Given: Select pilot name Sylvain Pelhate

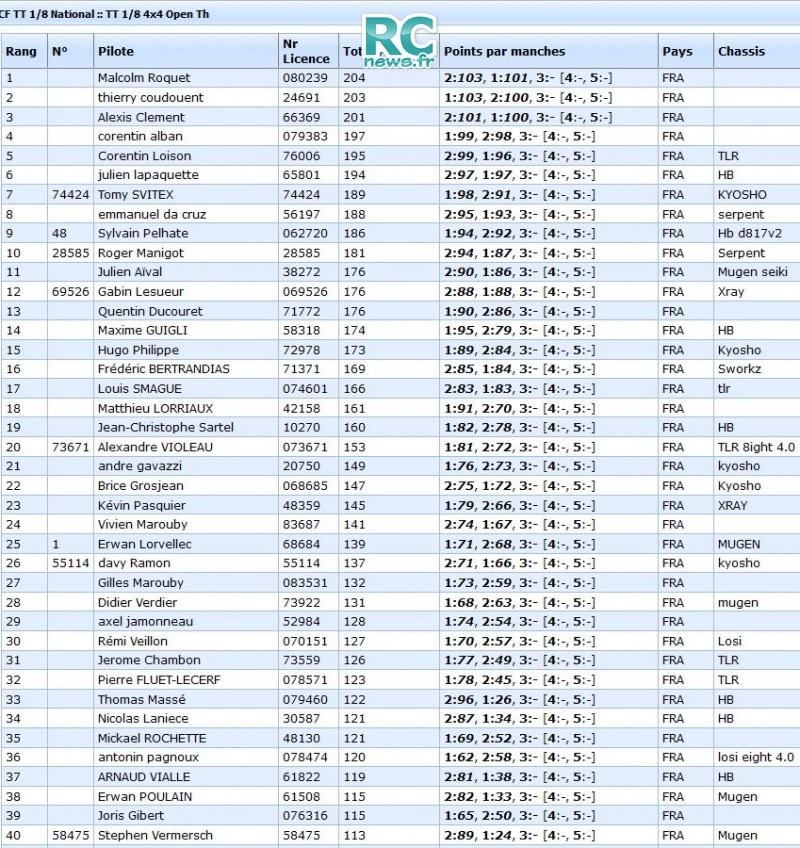Looking at the screenshot, I should coord(143,233).
